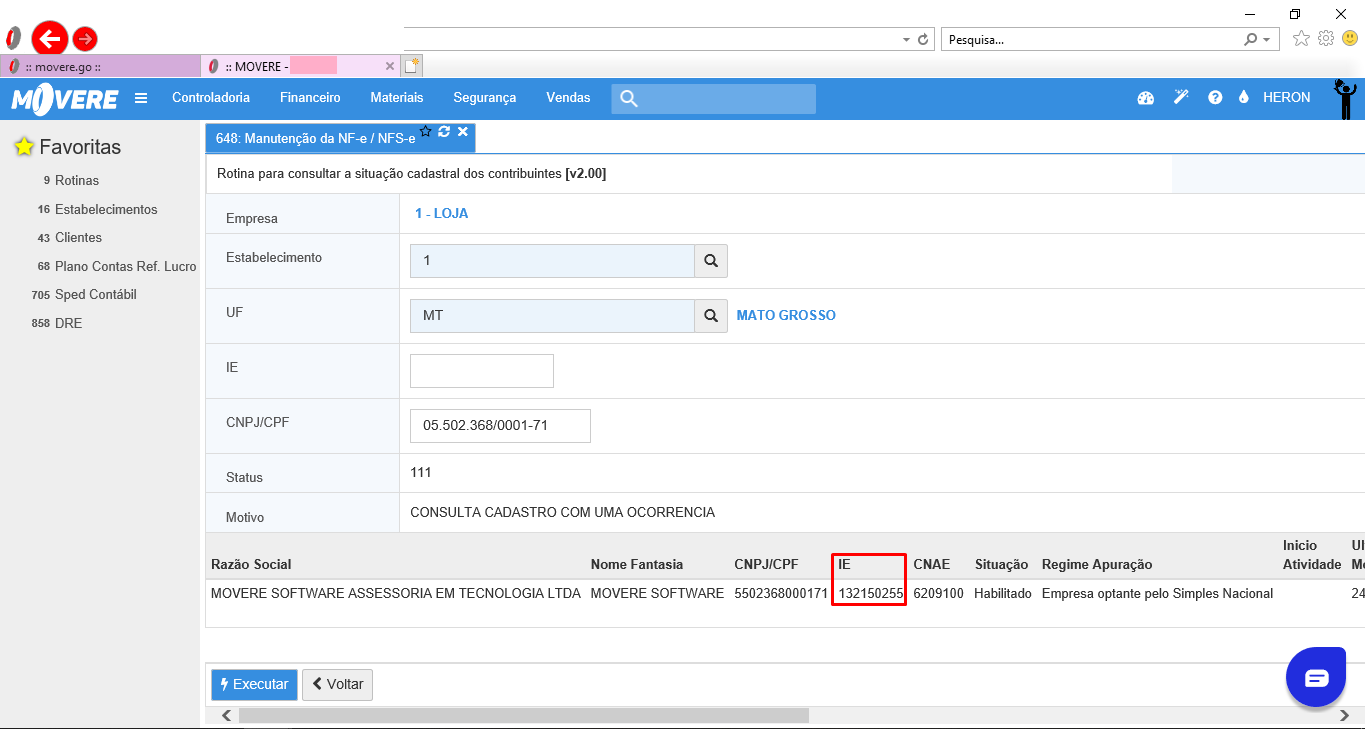Click MOVERE SOFTWARE ASSESSORIA EM TECNOLOGIA LTDA cell
The height and width of the screenshot is (729, 1365).
tap(396, 594)
